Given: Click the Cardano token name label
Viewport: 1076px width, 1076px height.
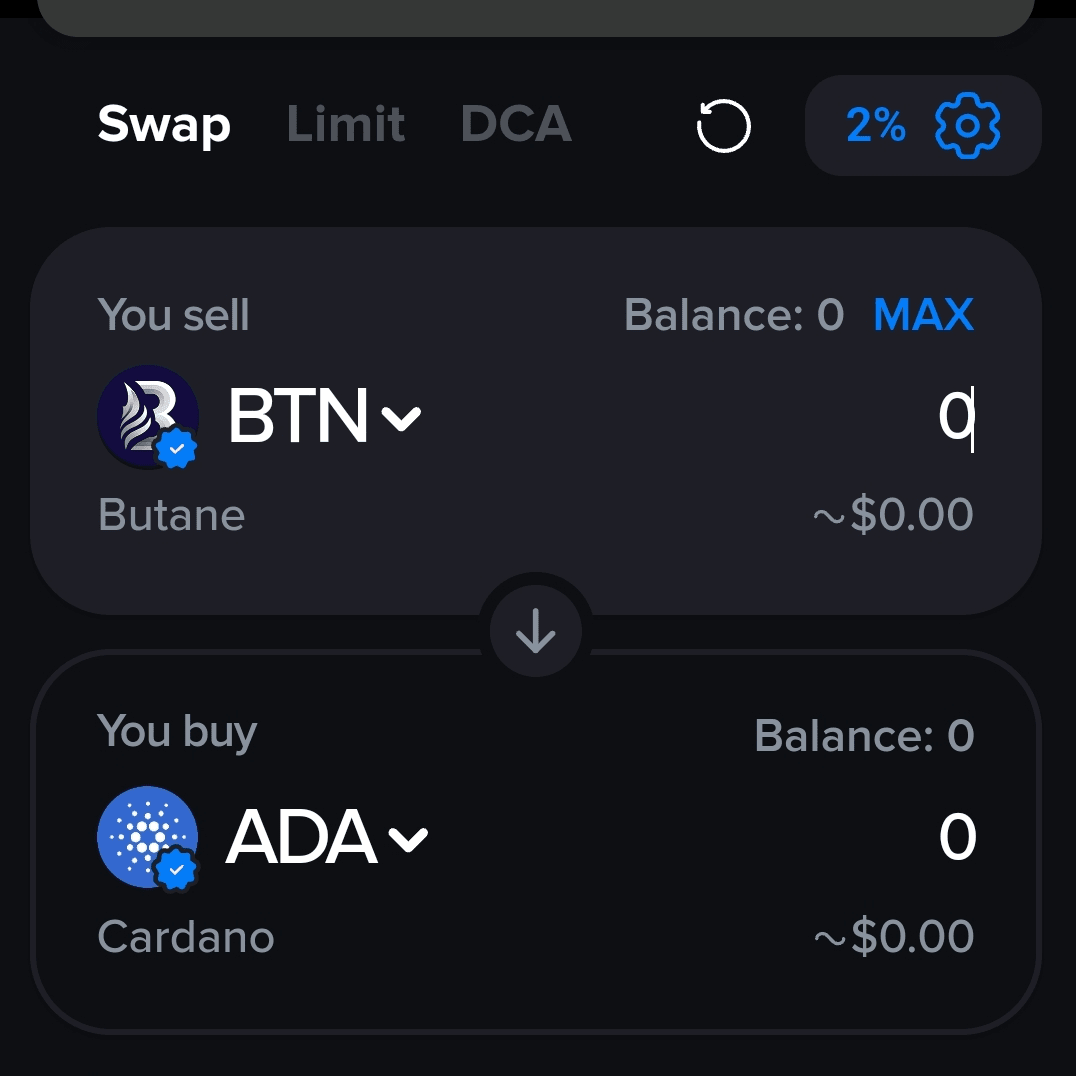Looking at the screenshot, I should (185, 936).
